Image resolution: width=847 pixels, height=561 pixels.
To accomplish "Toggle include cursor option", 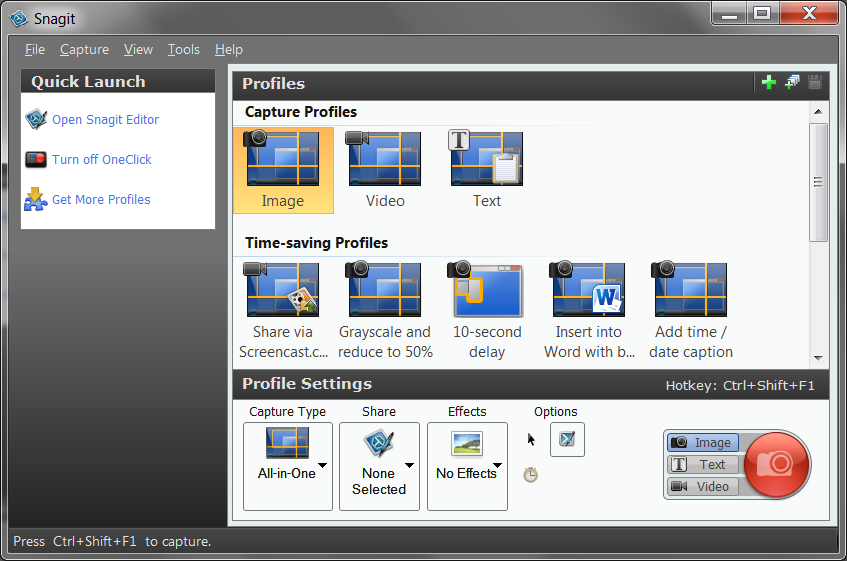I will click(531, 440).
